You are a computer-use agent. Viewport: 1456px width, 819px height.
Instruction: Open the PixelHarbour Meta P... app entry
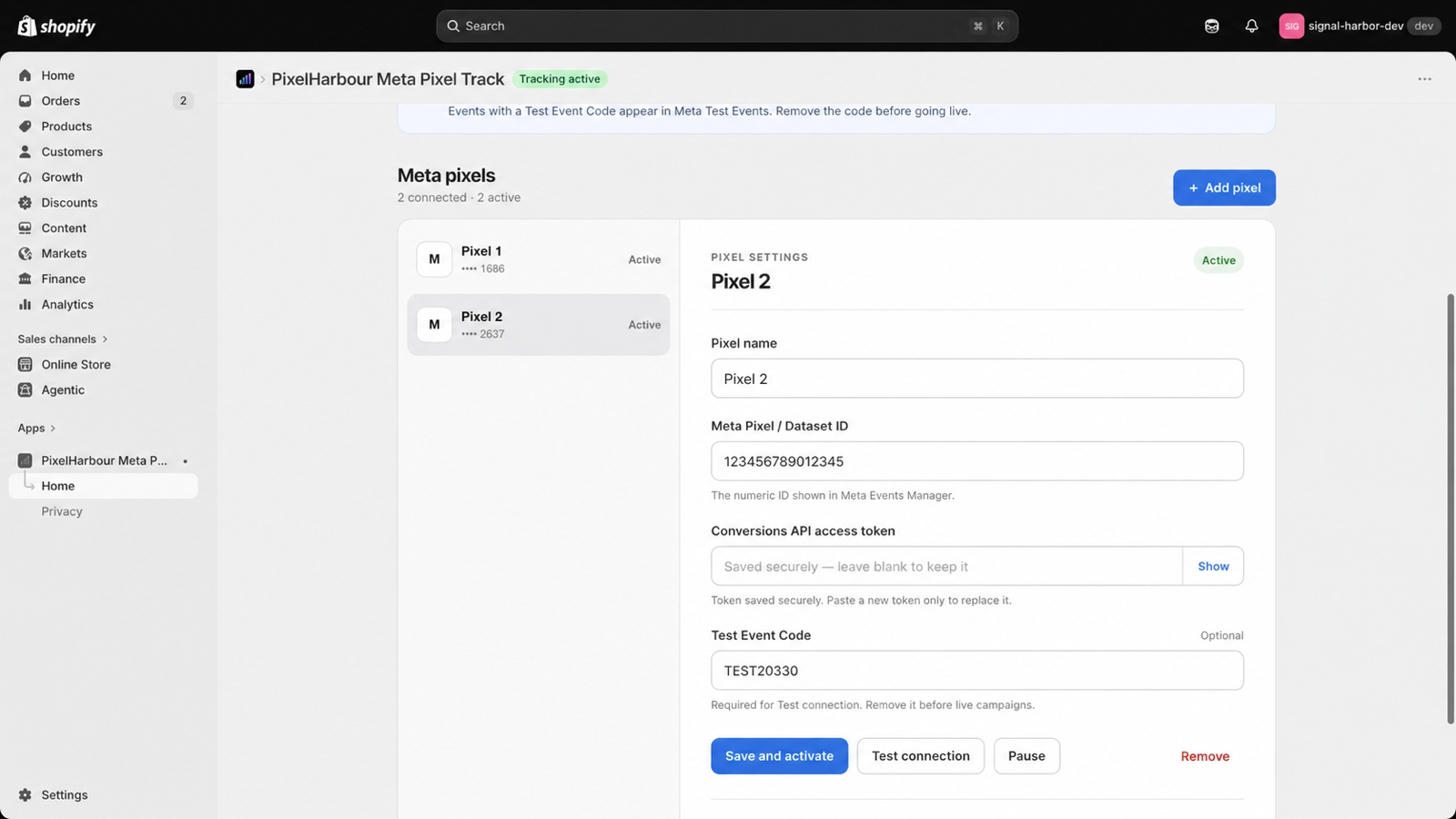tap(104, 460)
